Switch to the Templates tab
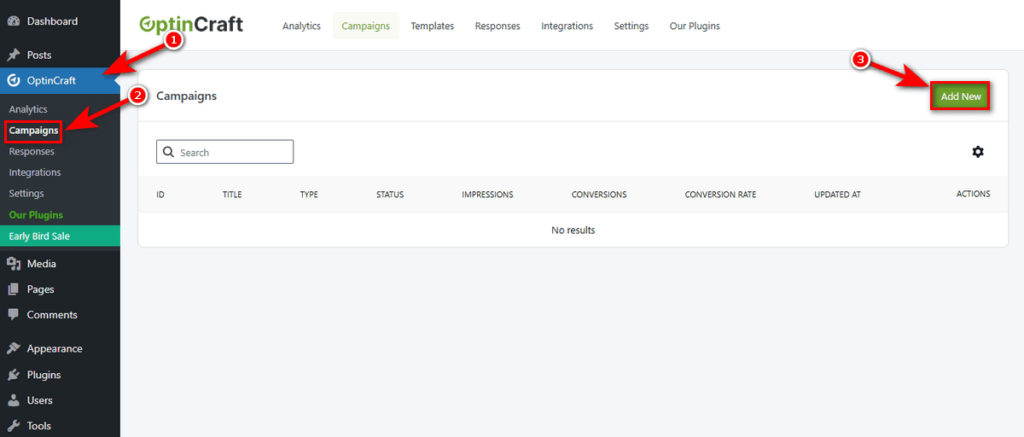Image resolution: width=1024 pixels, height=437 pixels. coord(432,26)
